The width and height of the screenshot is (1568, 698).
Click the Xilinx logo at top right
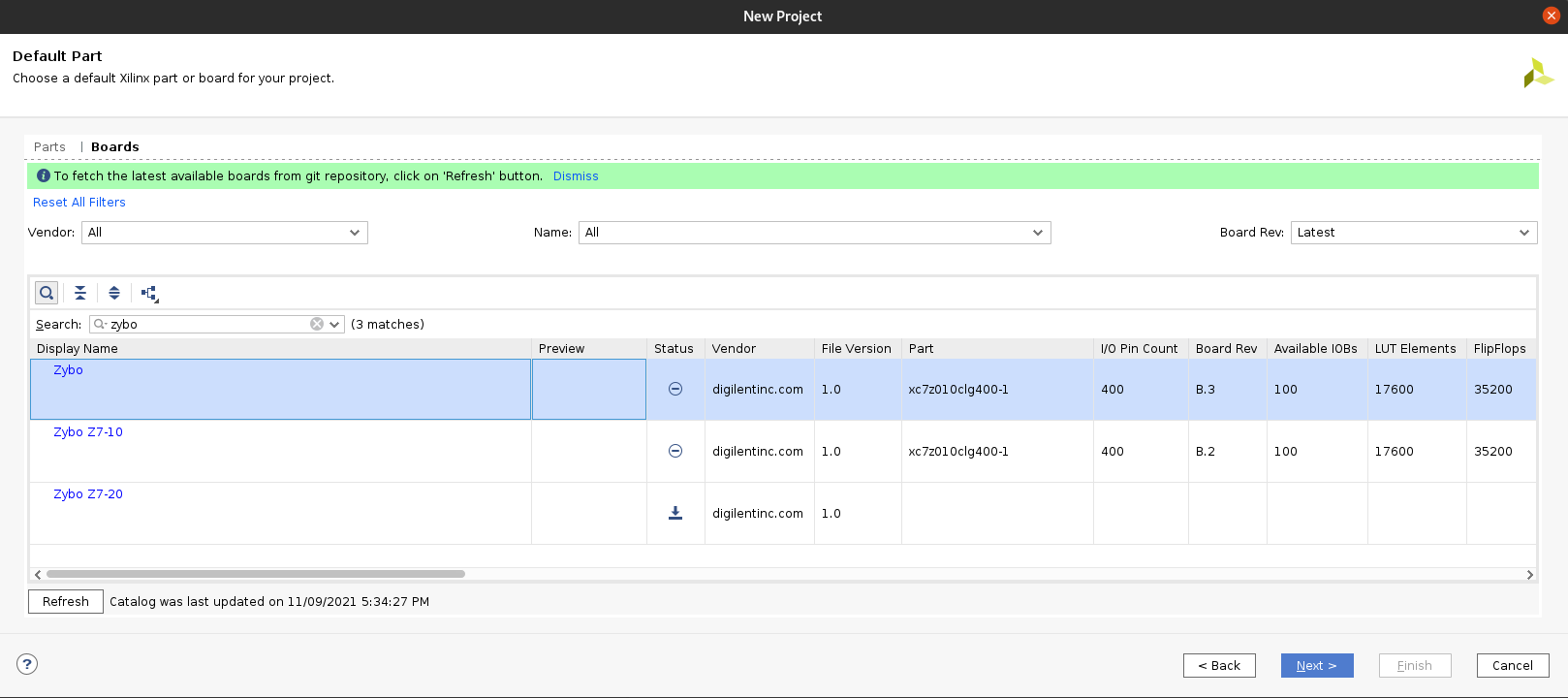[x=1537, y=73]
